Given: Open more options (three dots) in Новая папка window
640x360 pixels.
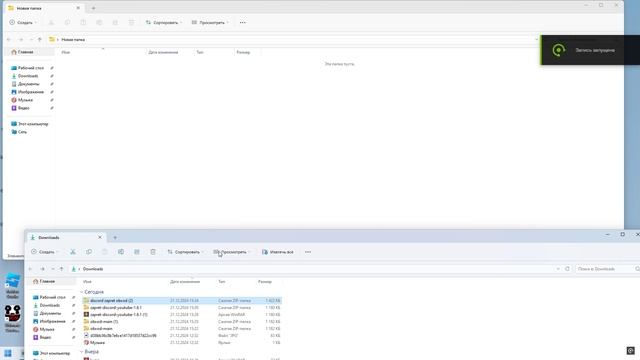Looking at the screenshot, I should [243, 22].
